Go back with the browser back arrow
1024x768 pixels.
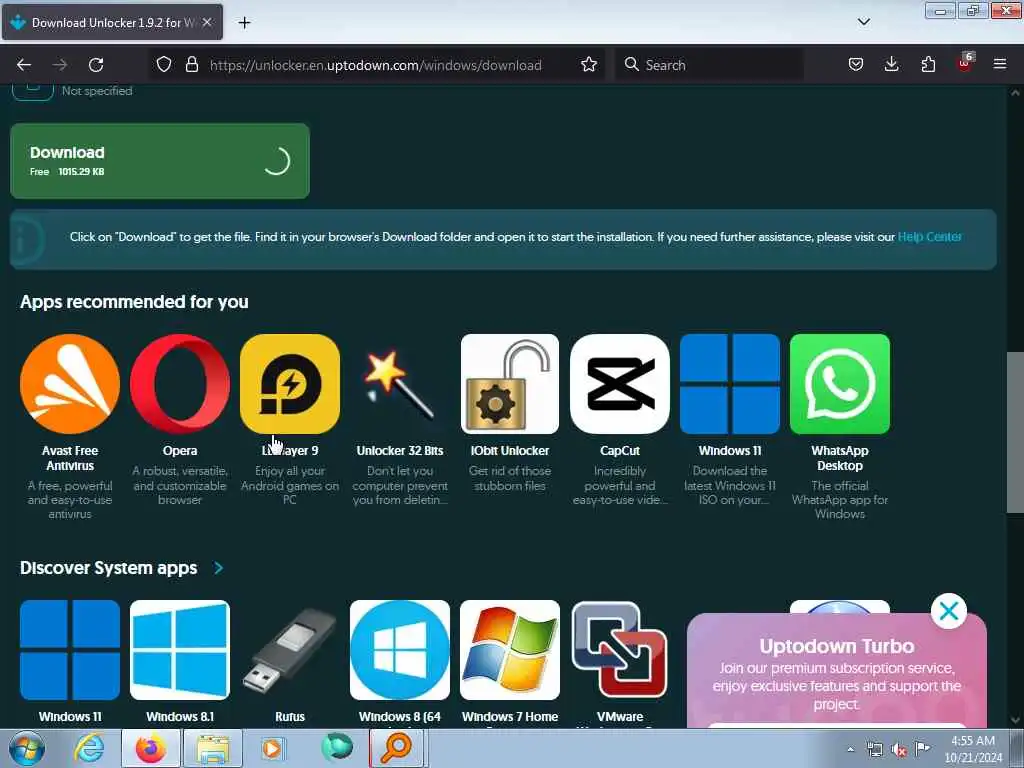[x=24, y=65]
